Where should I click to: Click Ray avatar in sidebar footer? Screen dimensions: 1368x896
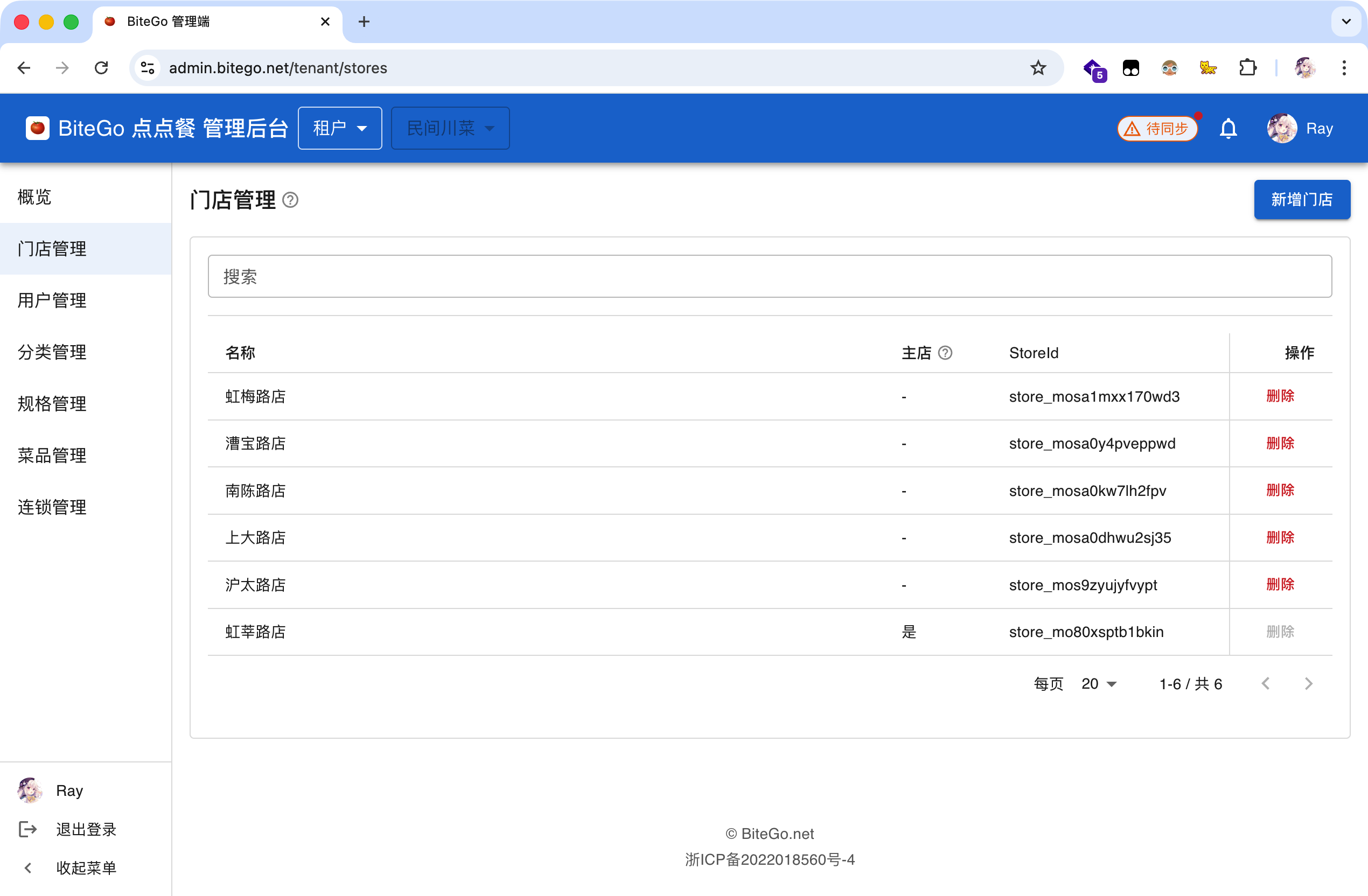point(30,790)
